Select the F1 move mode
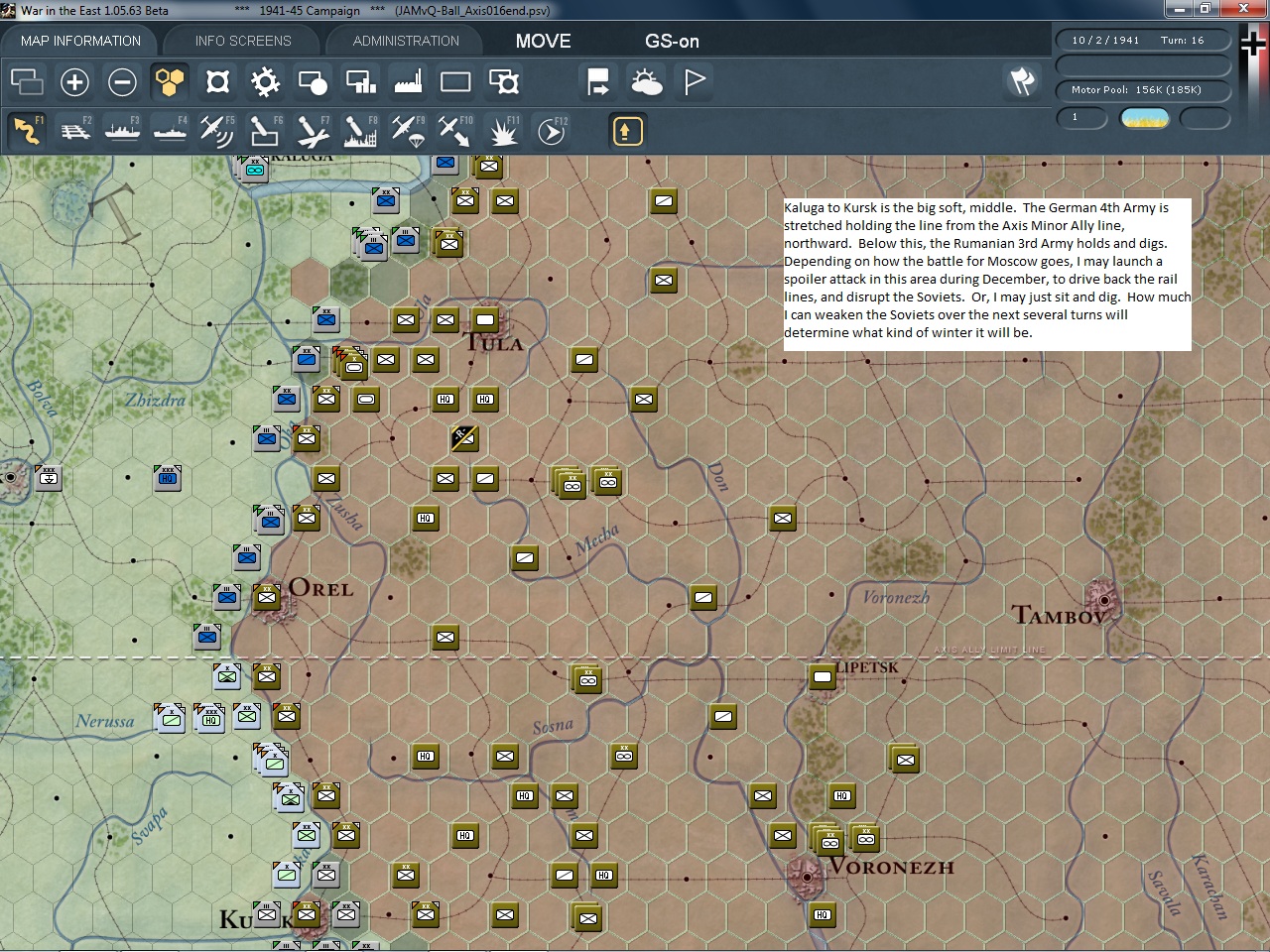Screen dimensions: 1270x952 point(27,131)
